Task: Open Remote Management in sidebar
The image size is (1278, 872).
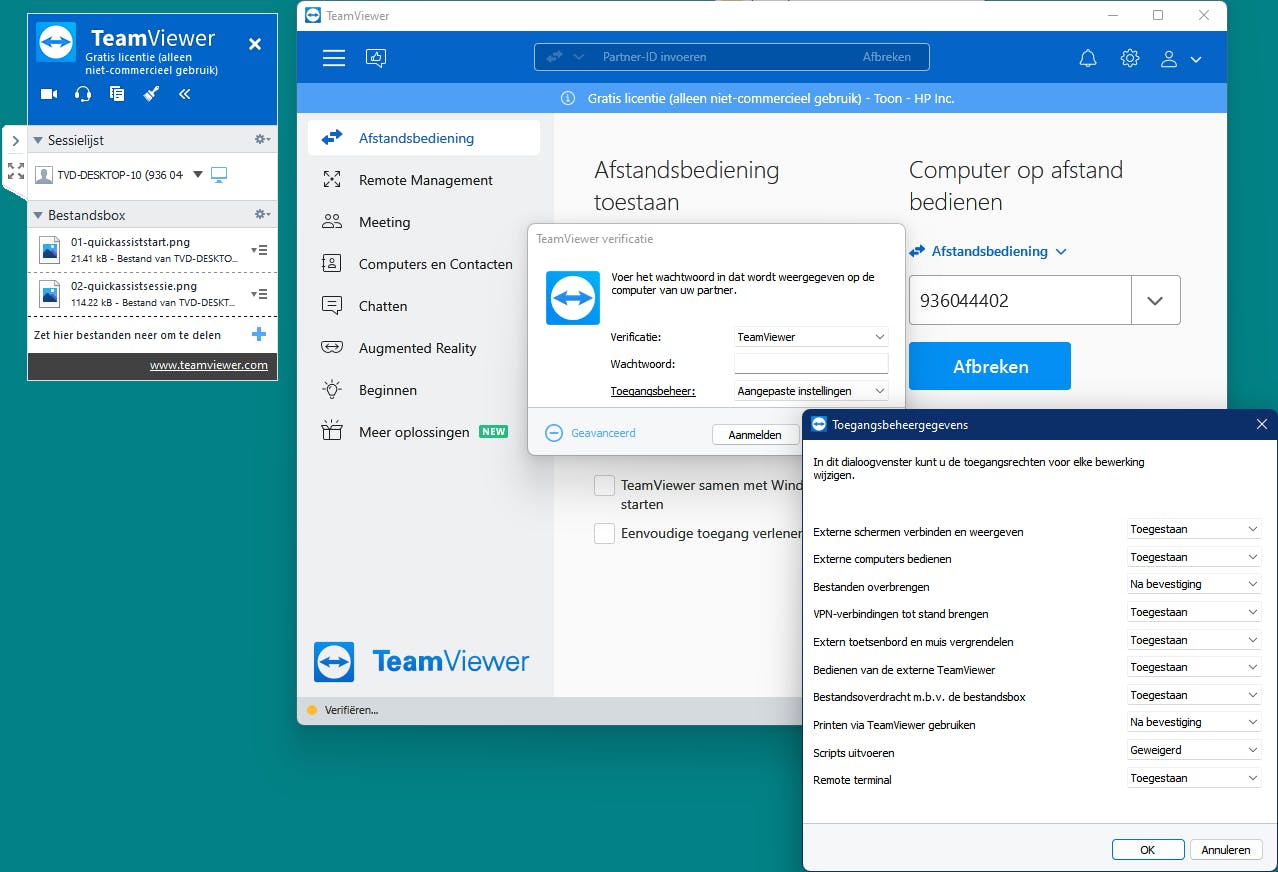Action: point(424,180)
